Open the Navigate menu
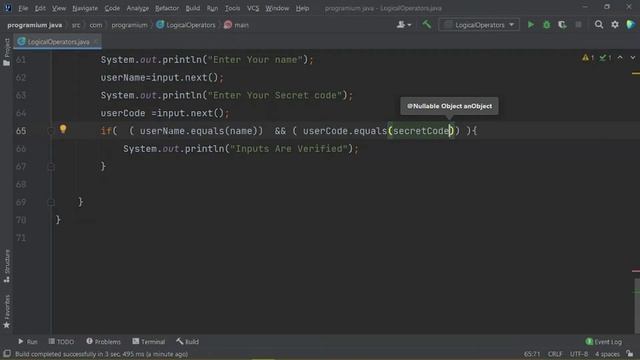Screen dimensions: 640x360 coord(85,8)
